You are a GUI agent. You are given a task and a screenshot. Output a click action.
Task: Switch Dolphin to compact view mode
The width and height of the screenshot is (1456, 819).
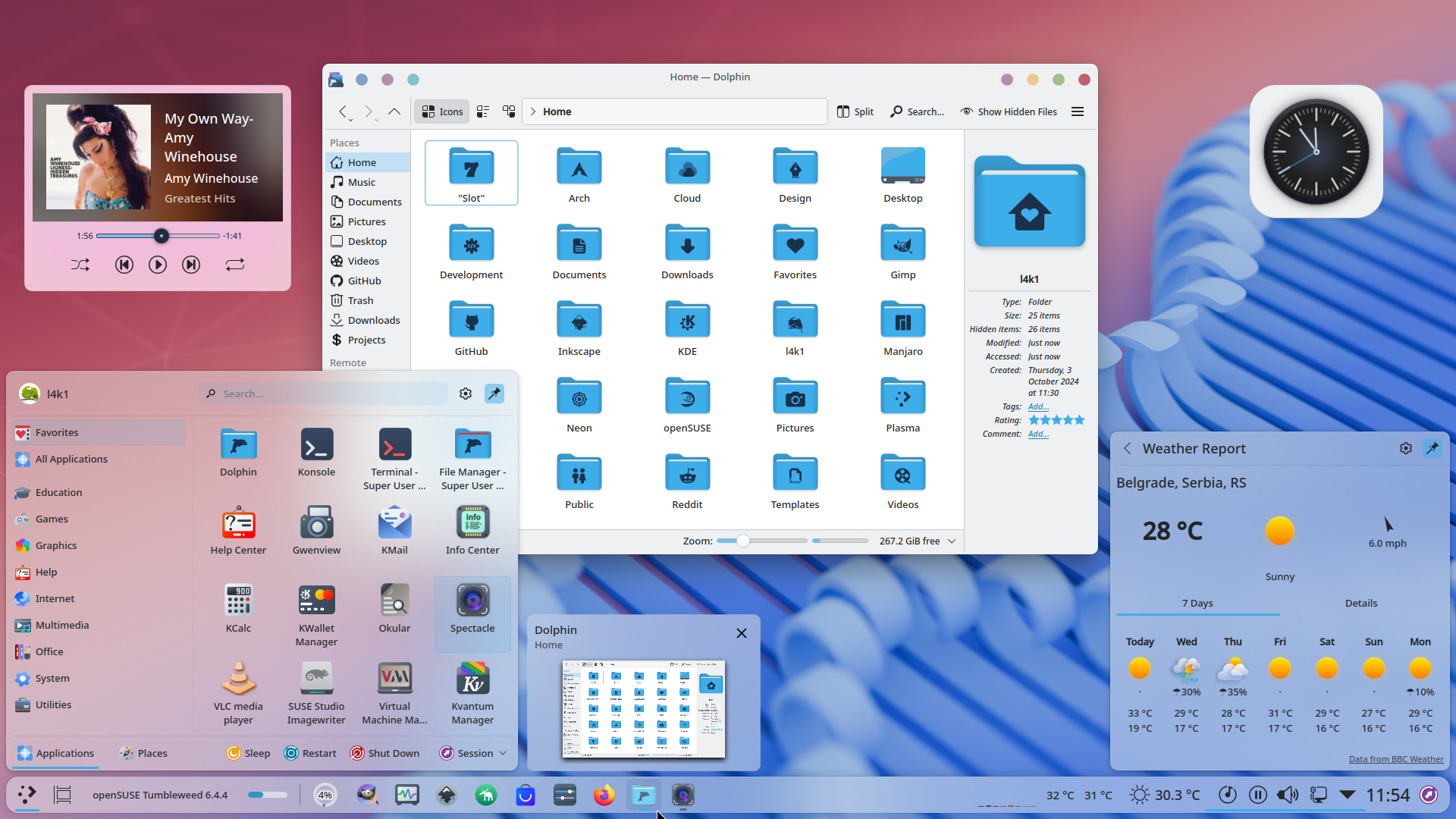[483, 111]
